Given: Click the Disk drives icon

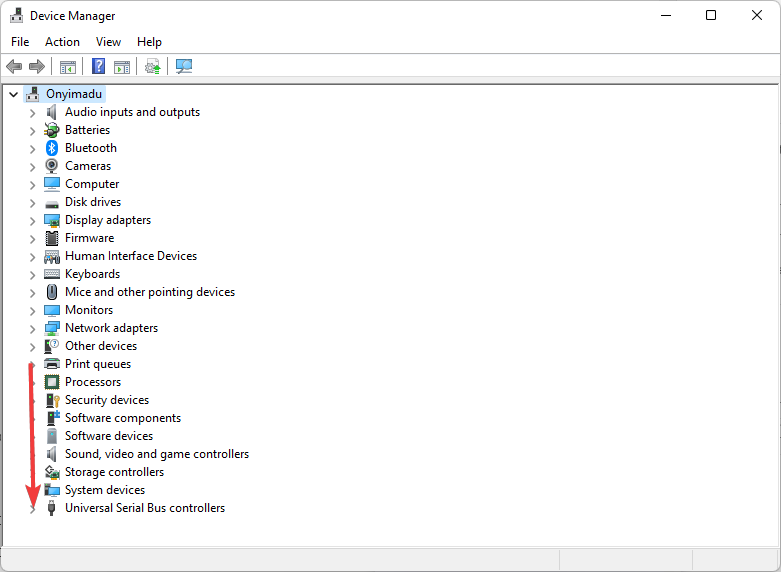Looking at the screenshot, I should pos(52,204).
